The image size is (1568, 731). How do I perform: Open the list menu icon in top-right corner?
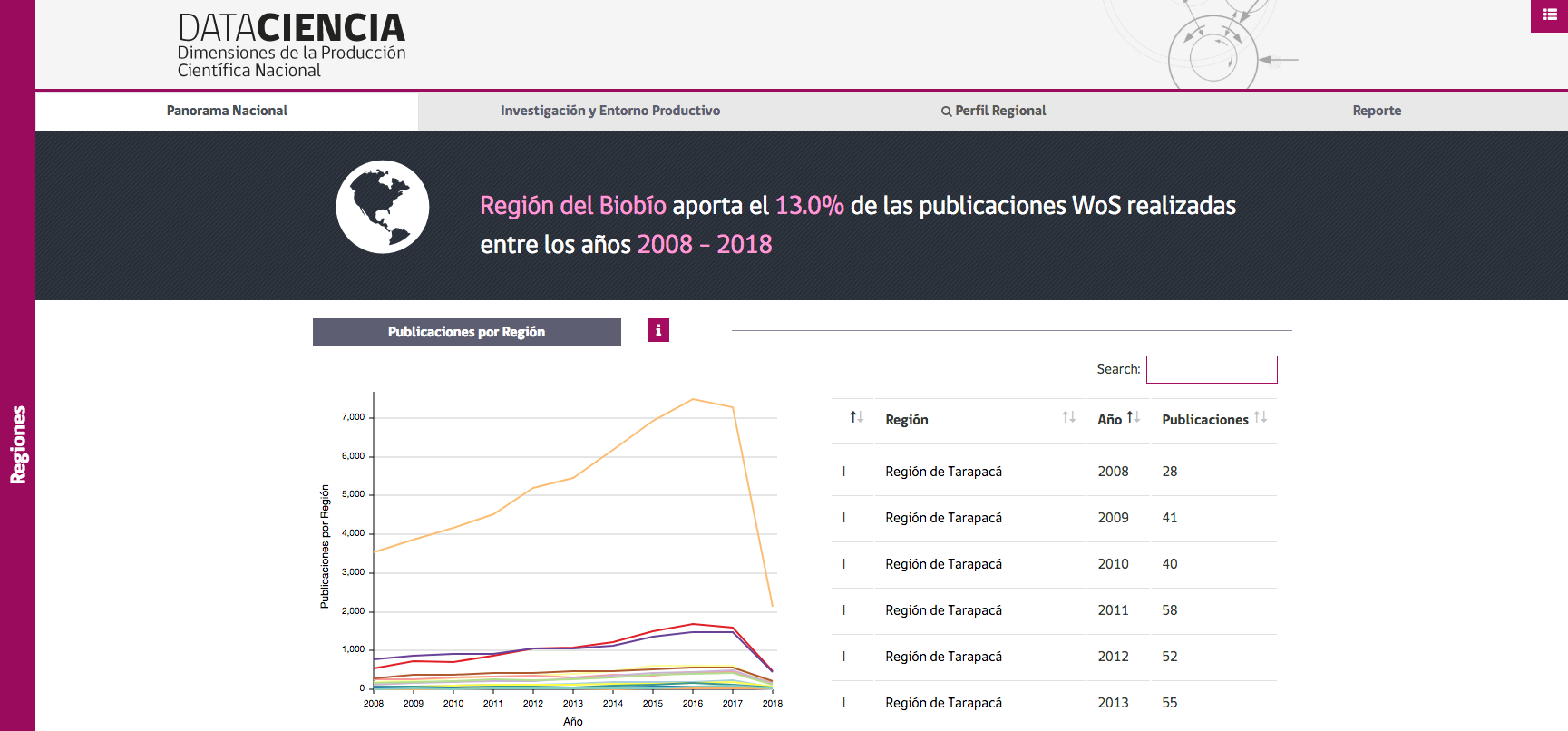click(x=1549, y=15)
